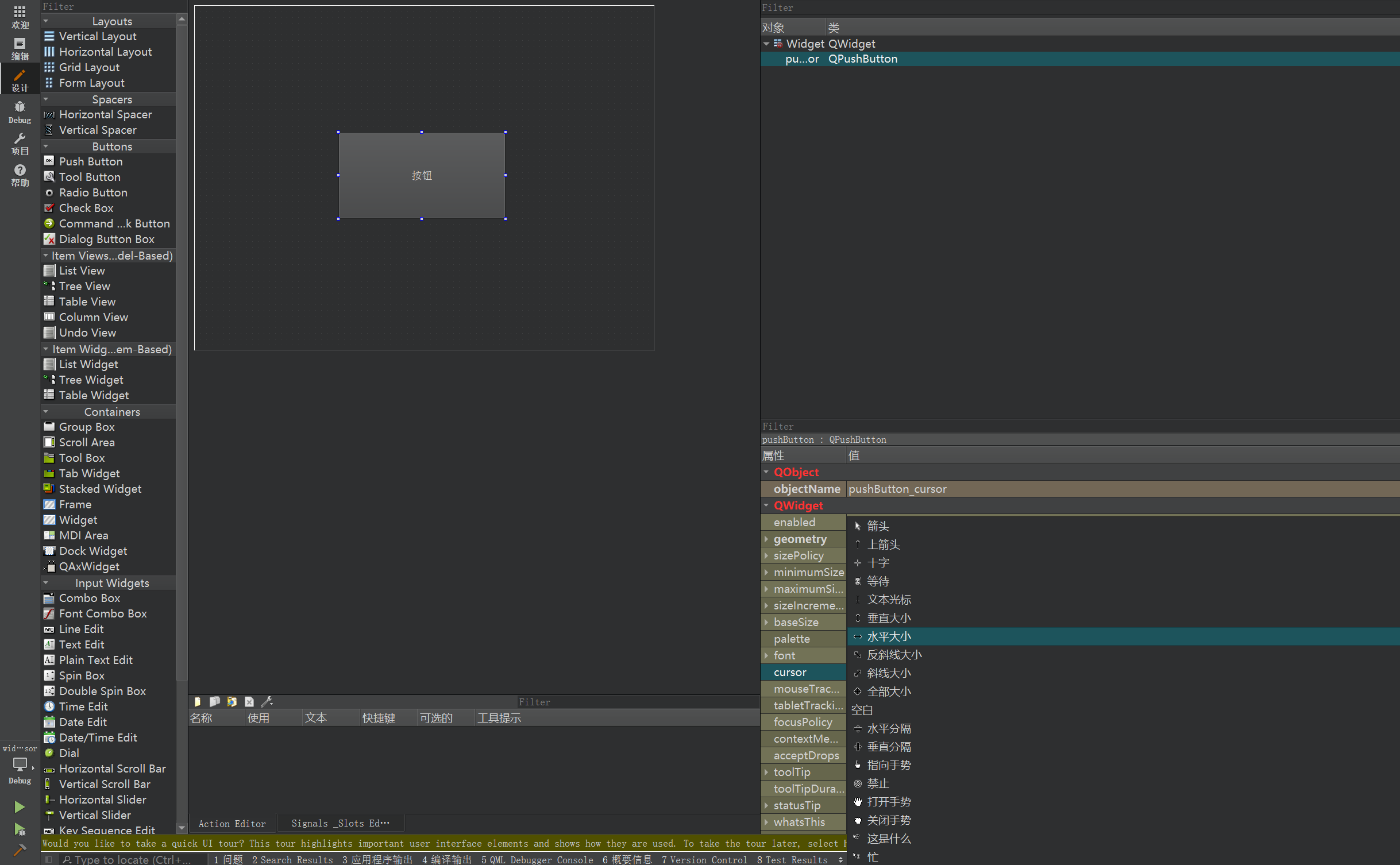Click the 按钮 push button on form
This screenshot has width=1400, height=865.
pos(421,175)
